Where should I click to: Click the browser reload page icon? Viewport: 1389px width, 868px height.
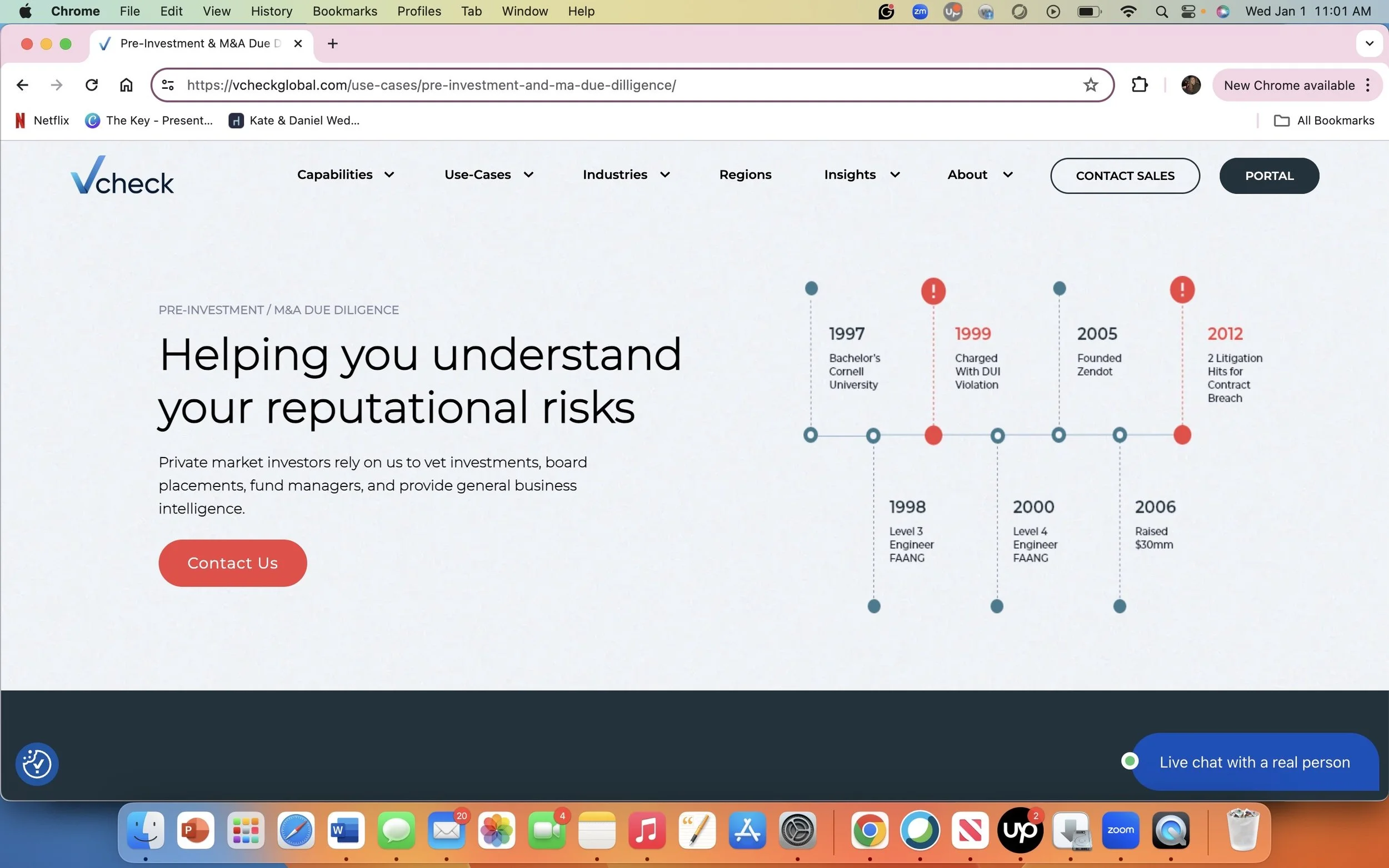pyautogui.click(x=91, y=85)
